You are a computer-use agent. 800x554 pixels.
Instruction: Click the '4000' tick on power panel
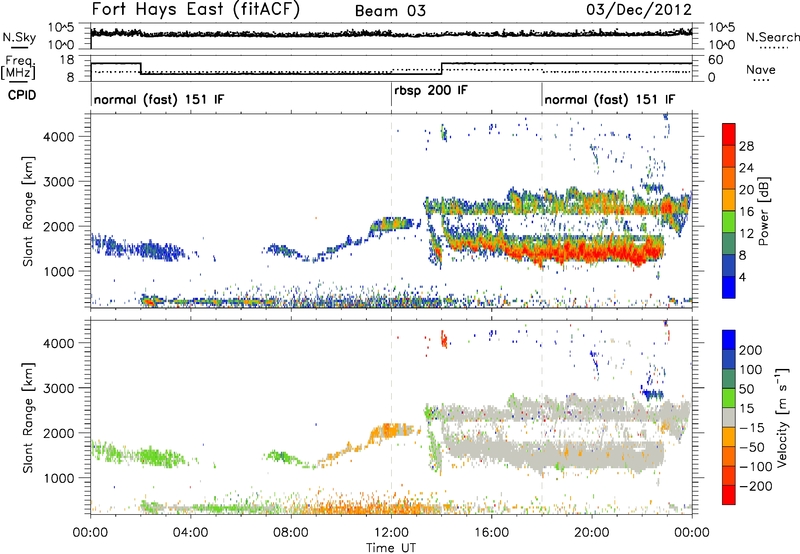click(x=59, y=137)
